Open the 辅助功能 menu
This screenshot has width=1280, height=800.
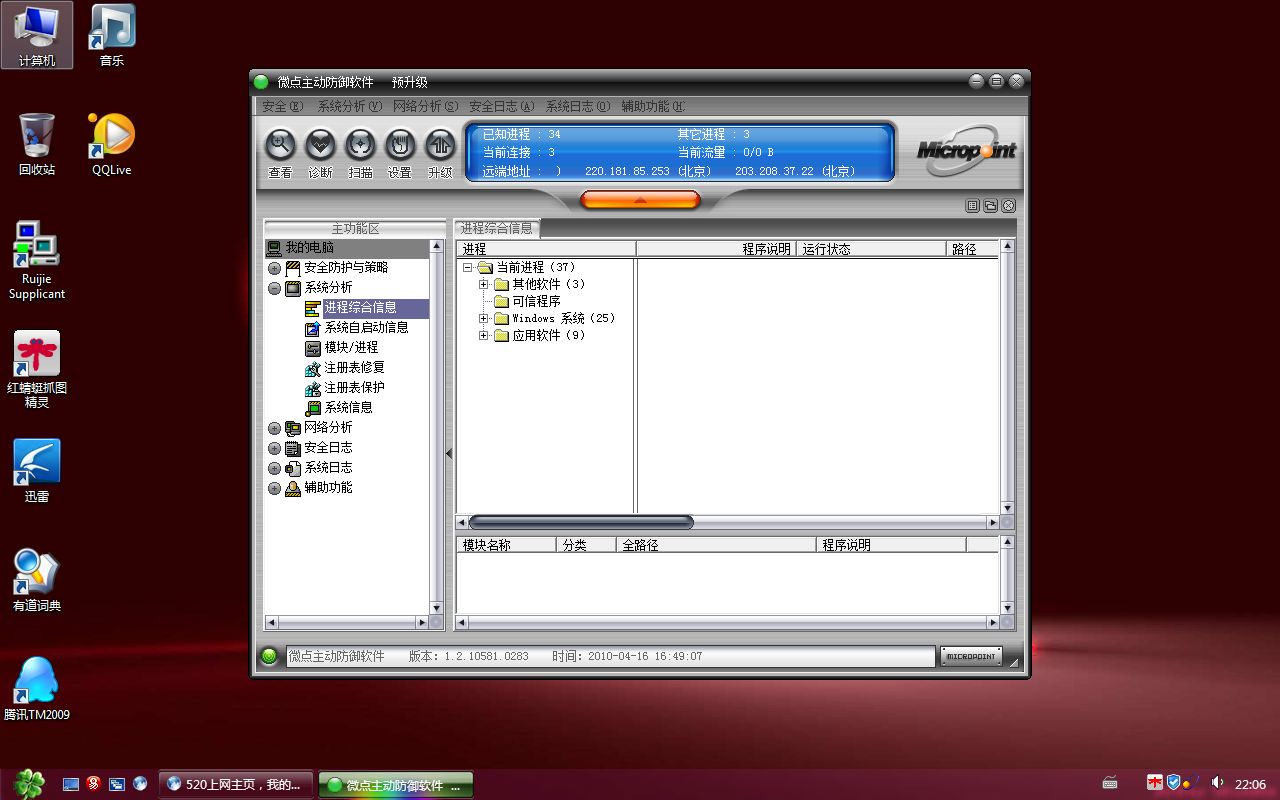coord(653,106)
